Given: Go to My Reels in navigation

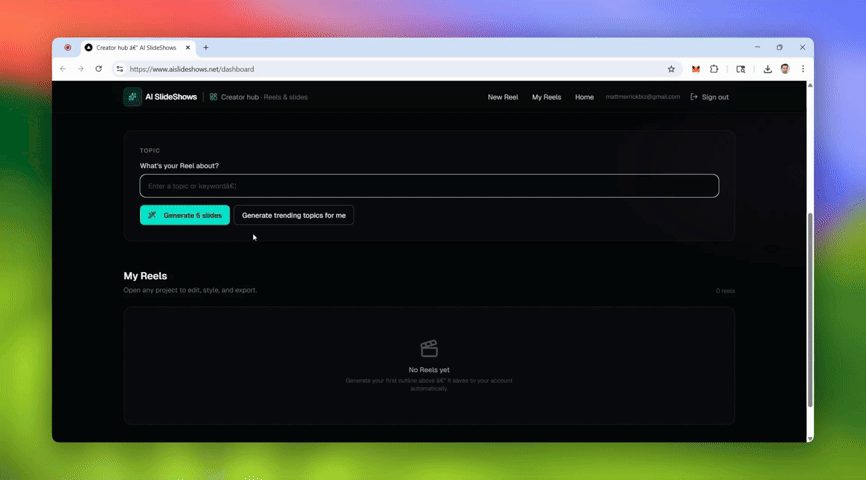Looking at the screenshot, I should 546,97.
